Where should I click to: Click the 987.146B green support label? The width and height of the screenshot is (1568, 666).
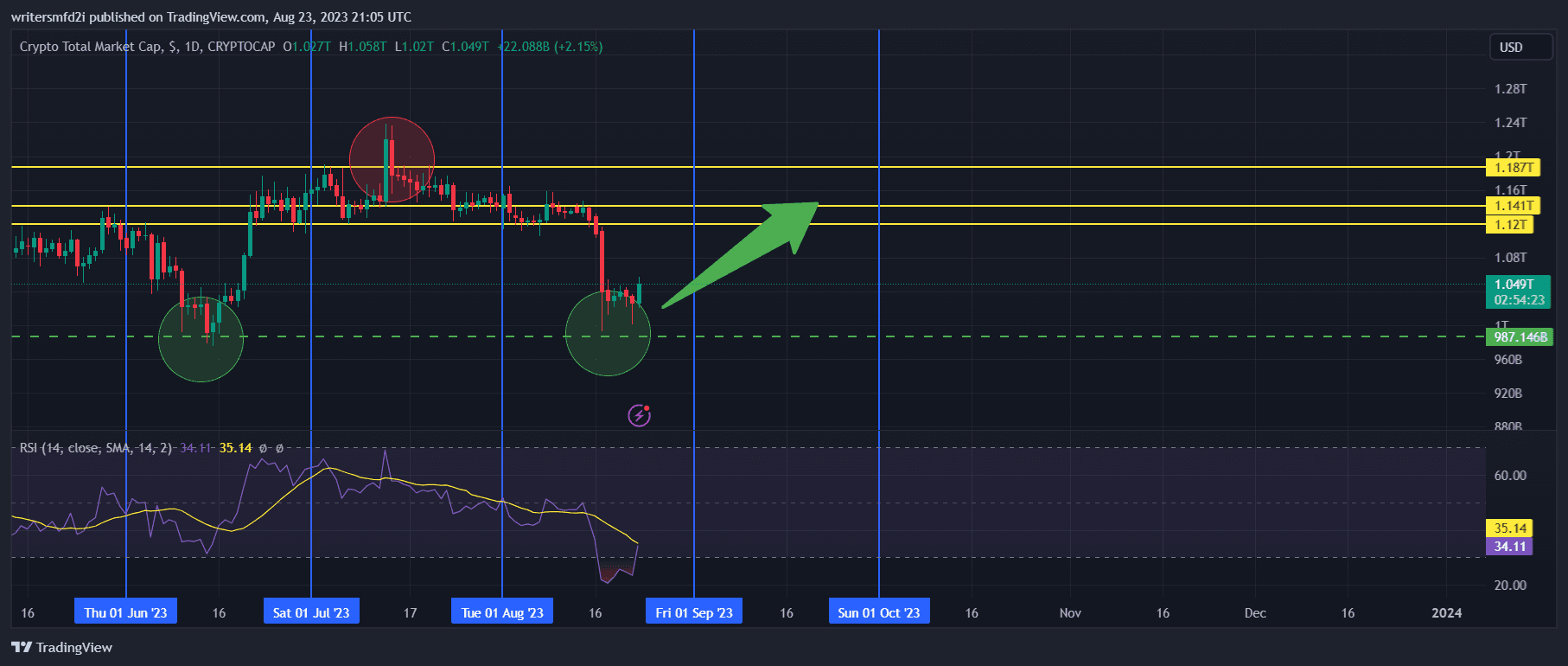[x=1520, y=337]
